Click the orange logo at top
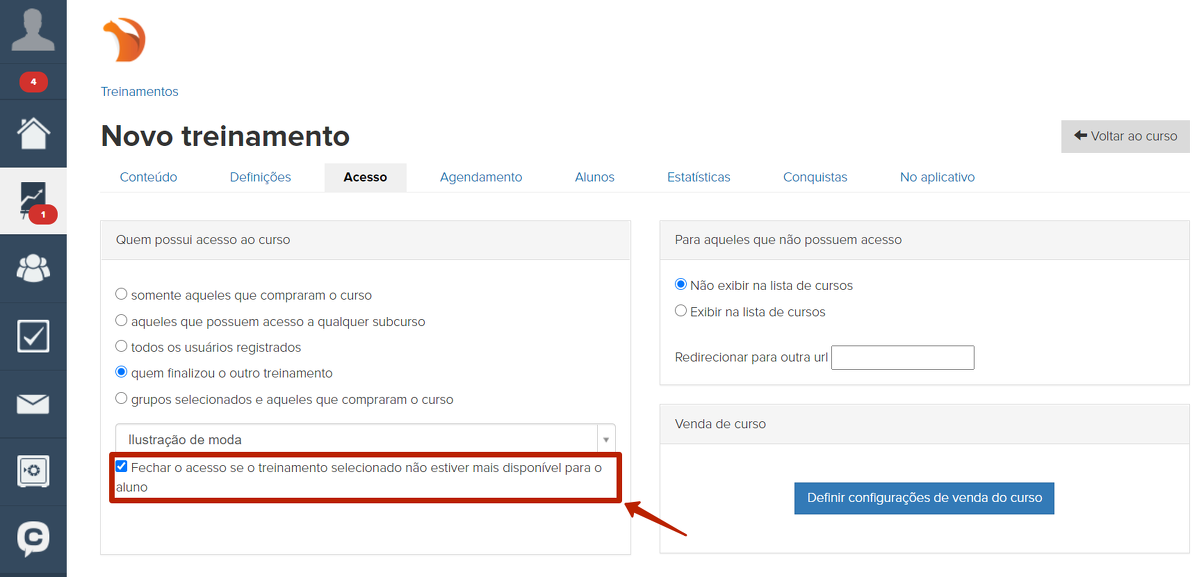The height and width of the screenshot is (577, 1199). click(x=125, y=41)
